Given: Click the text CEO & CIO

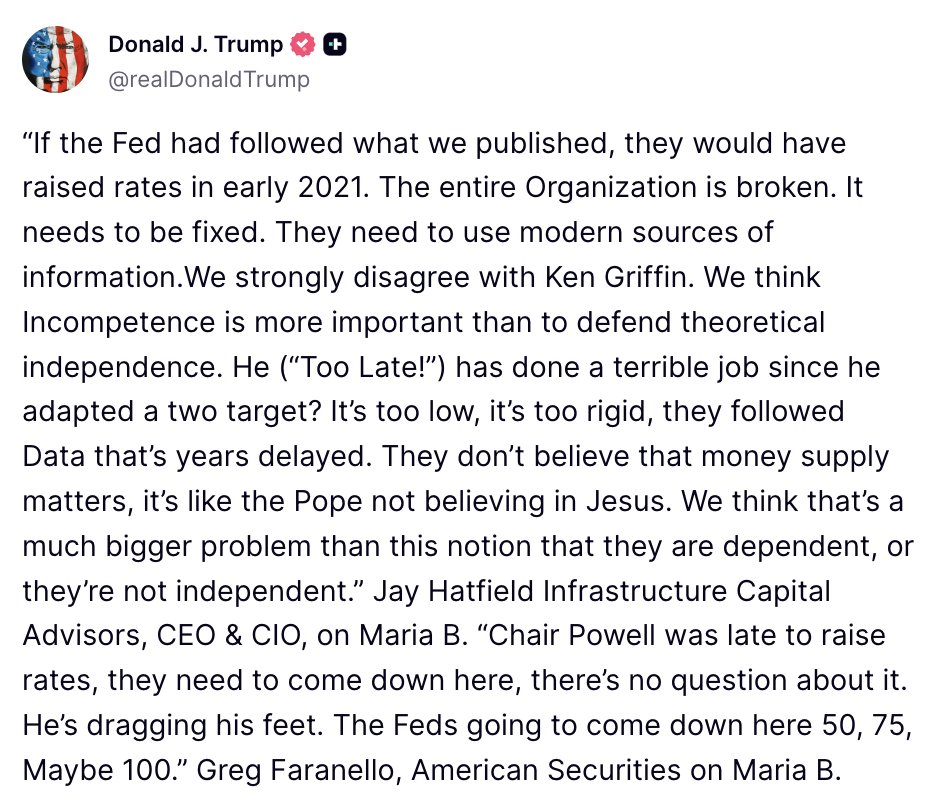Looking at the screenshot, I should [229, 635].
